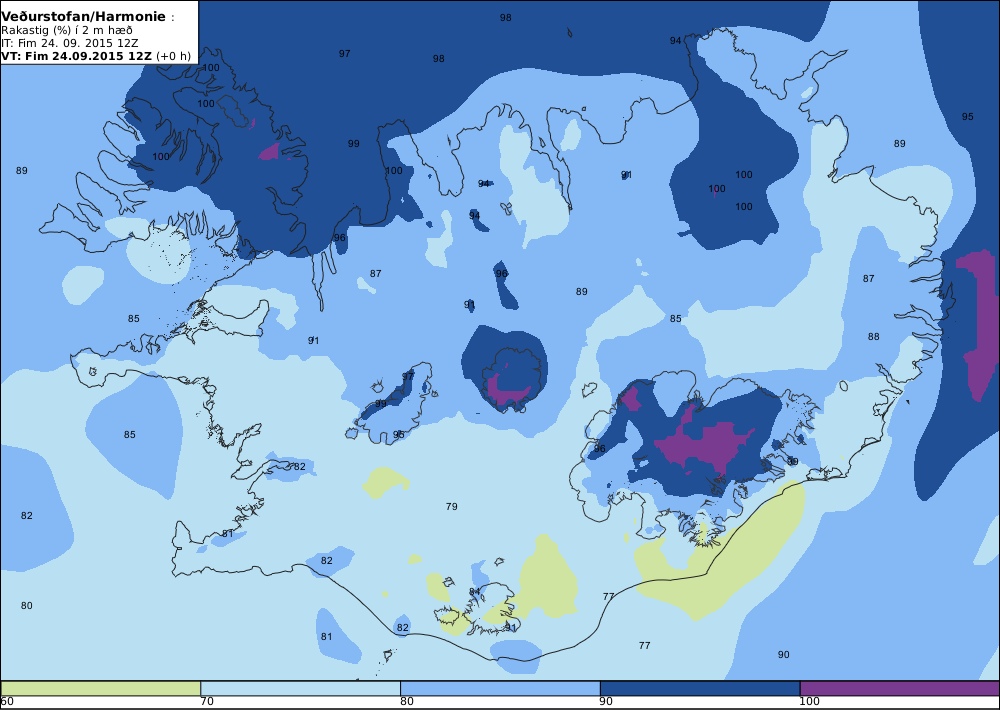The width and height of the screenshot is (1000, 710).
Task: Click the yellow-green 60–70 legend color segment
Action: [x=101, y=688]
